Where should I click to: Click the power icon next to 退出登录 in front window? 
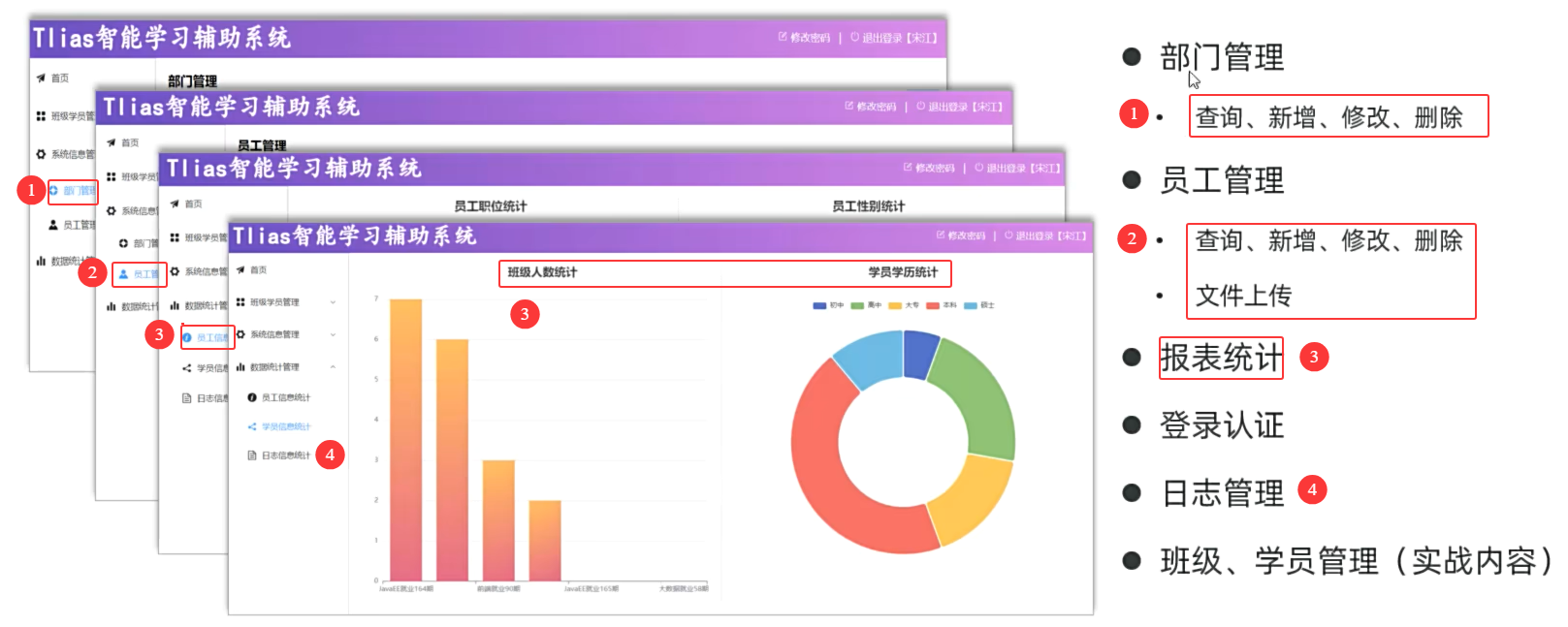pos(1008,235)
